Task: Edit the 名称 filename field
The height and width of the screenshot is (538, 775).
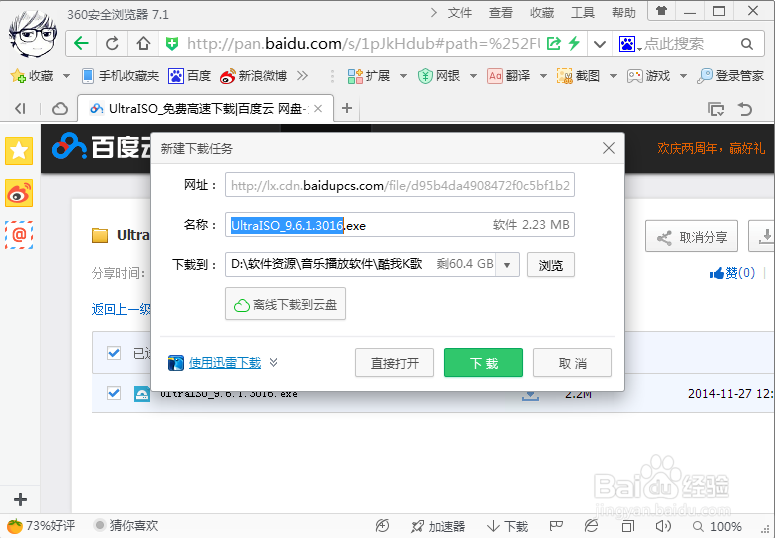Action: pos(400,225)
